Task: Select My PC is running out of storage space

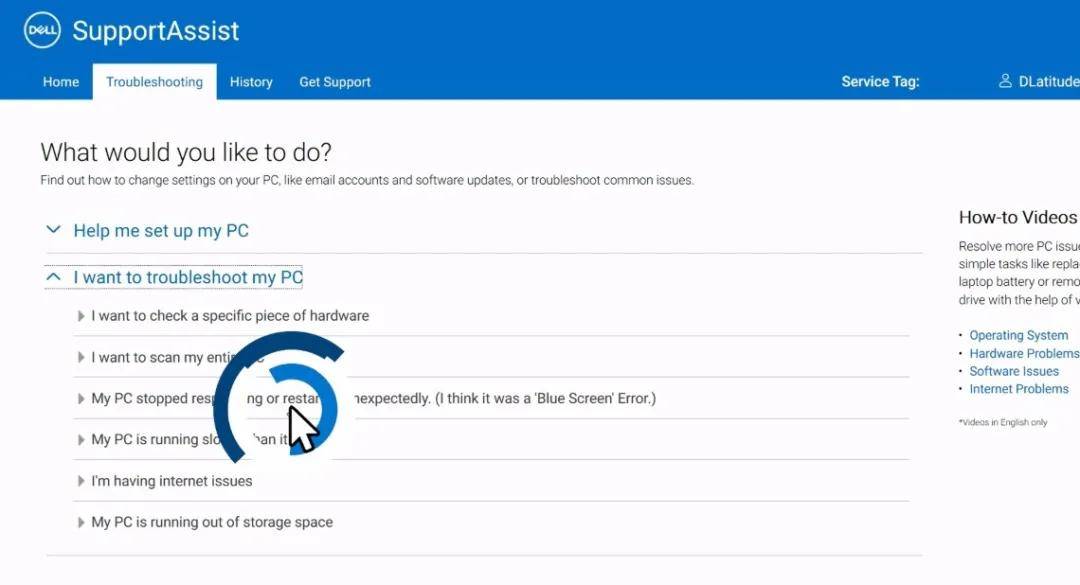Action: 212,522
